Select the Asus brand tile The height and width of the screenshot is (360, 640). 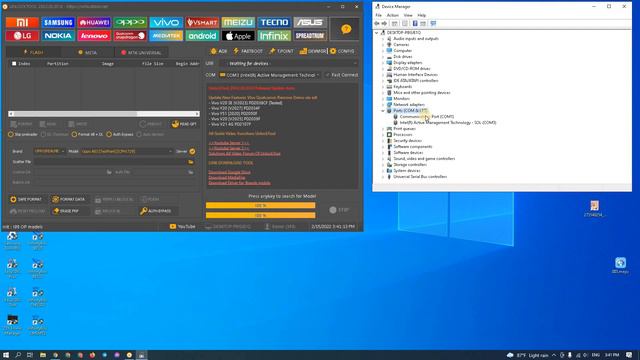pos(310,22)
